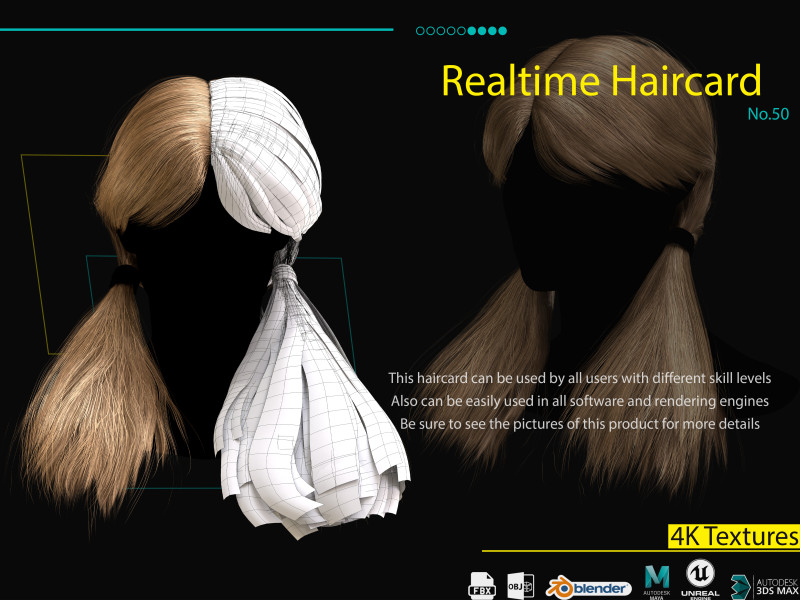Click the black hair tie on right render
Image resolution: width=800 pixels, height=600 pixels.
pos(682,238)
